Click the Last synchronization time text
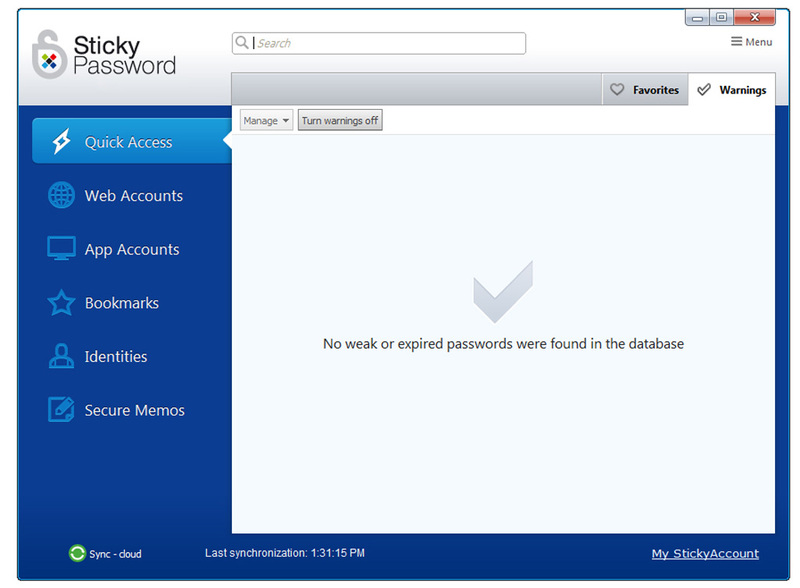 (285, 553)
